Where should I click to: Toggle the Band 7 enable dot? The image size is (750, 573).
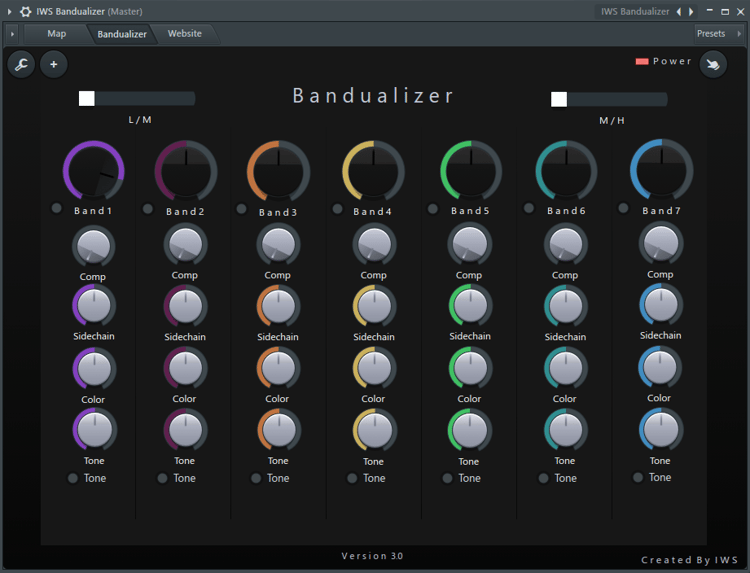click(623, 208)
